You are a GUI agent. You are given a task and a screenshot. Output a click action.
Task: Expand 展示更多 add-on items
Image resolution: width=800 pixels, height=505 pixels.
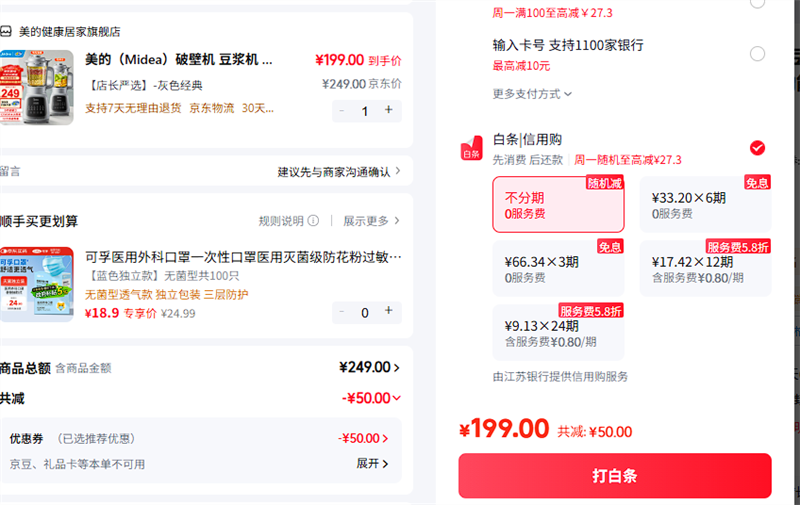click(371, 221)
